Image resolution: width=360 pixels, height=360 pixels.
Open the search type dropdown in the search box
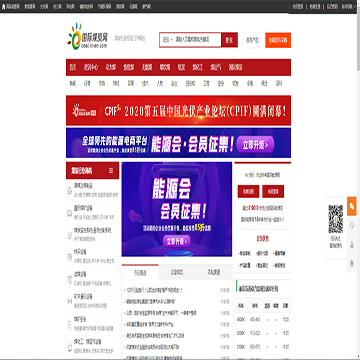(167, 40)
